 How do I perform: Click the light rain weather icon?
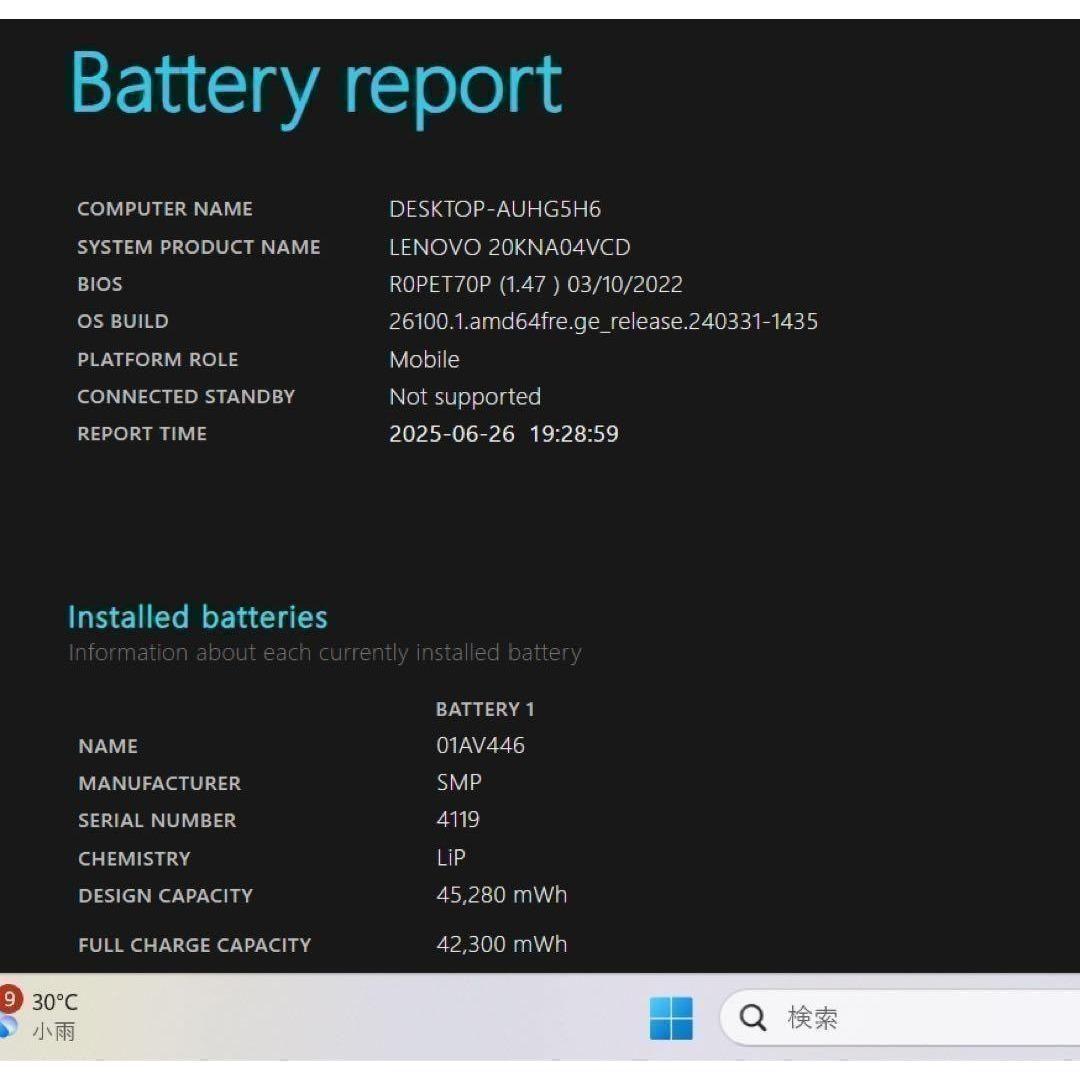[x=8, y=1027]
